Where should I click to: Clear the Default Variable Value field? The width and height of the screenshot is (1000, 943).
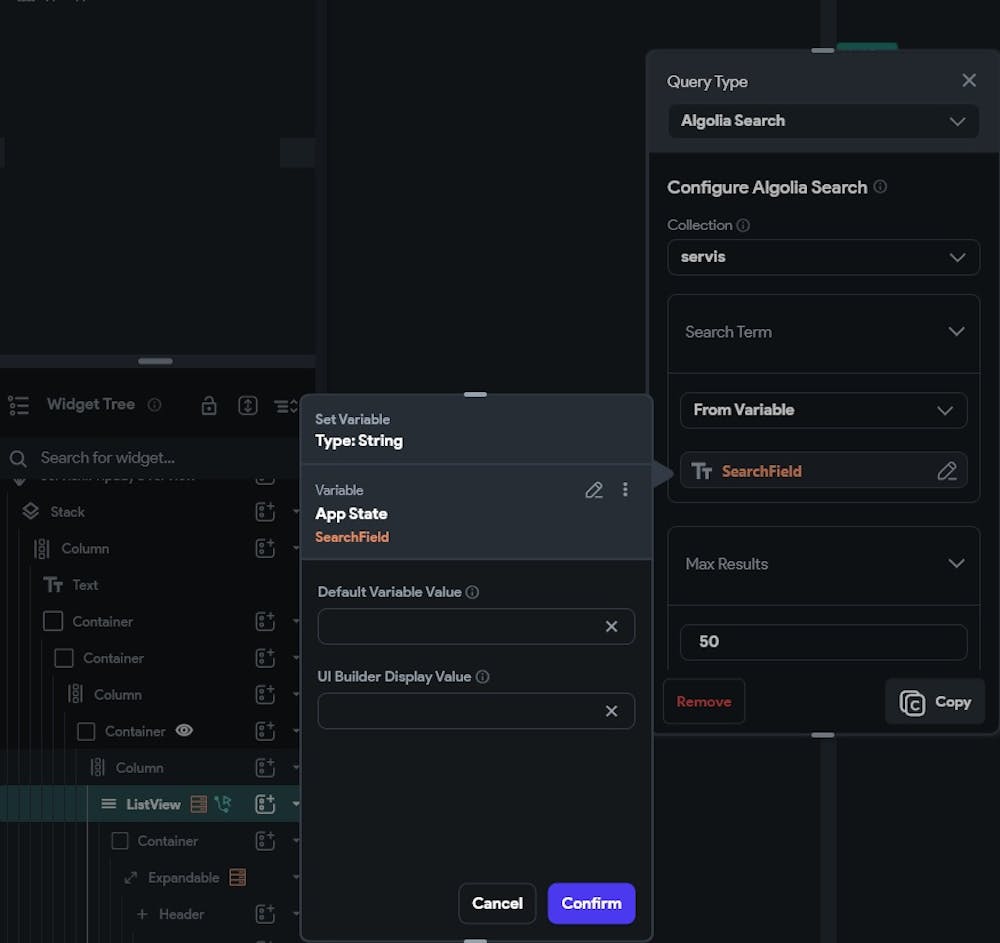tap(611, 627)
